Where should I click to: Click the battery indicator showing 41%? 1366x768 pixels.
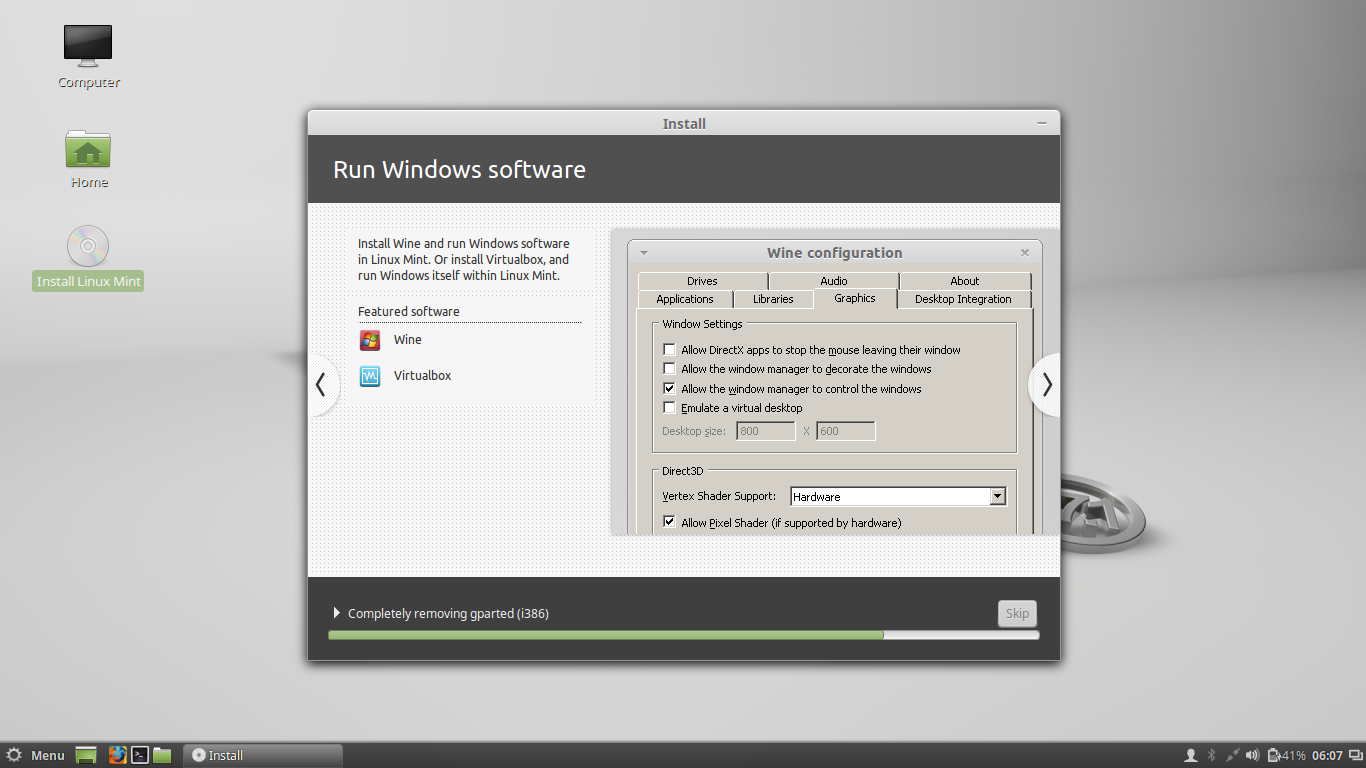point(1286,755)
